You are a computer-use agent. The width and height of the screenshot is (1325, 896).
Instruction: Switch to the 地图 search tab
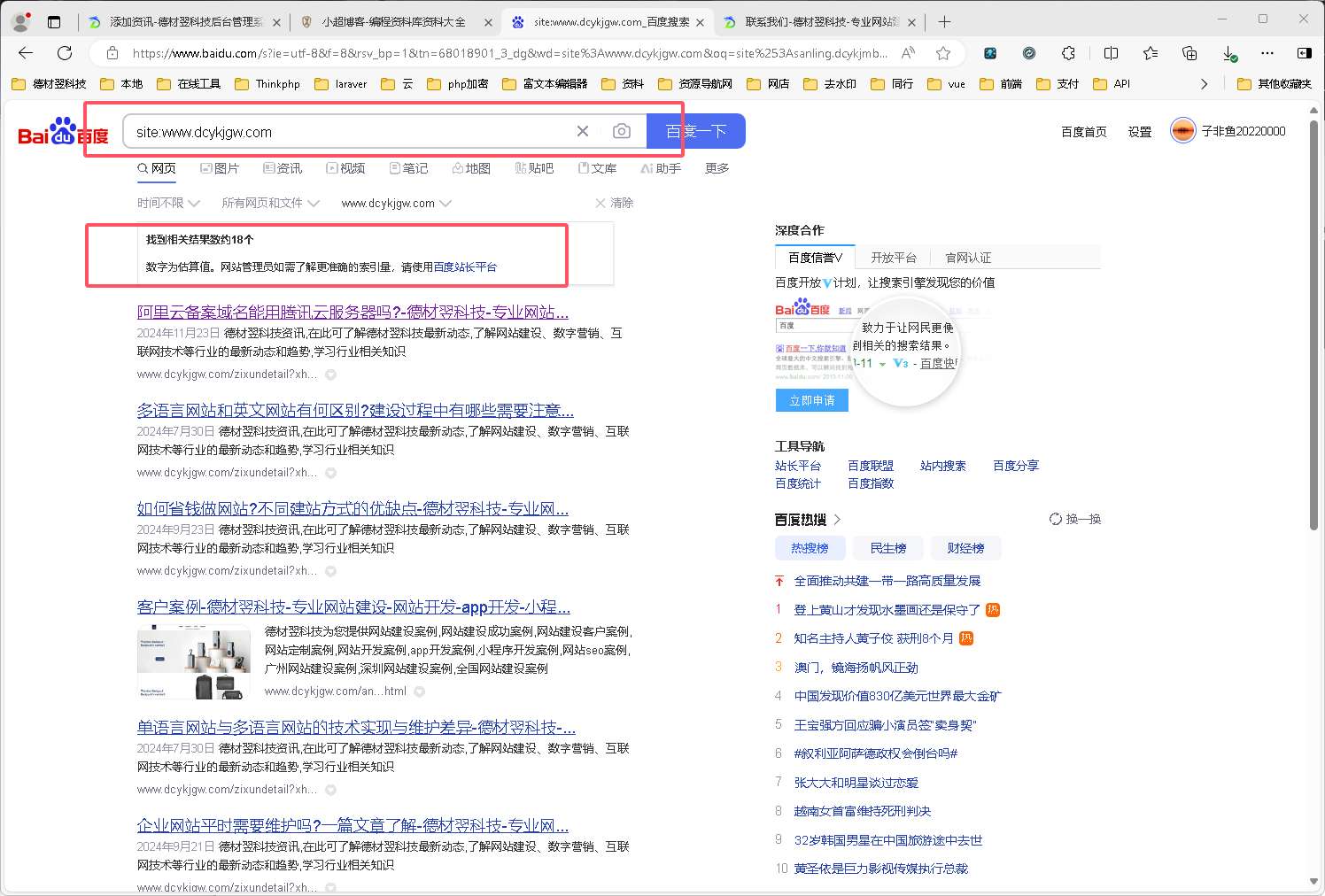[x=471, y=168]
